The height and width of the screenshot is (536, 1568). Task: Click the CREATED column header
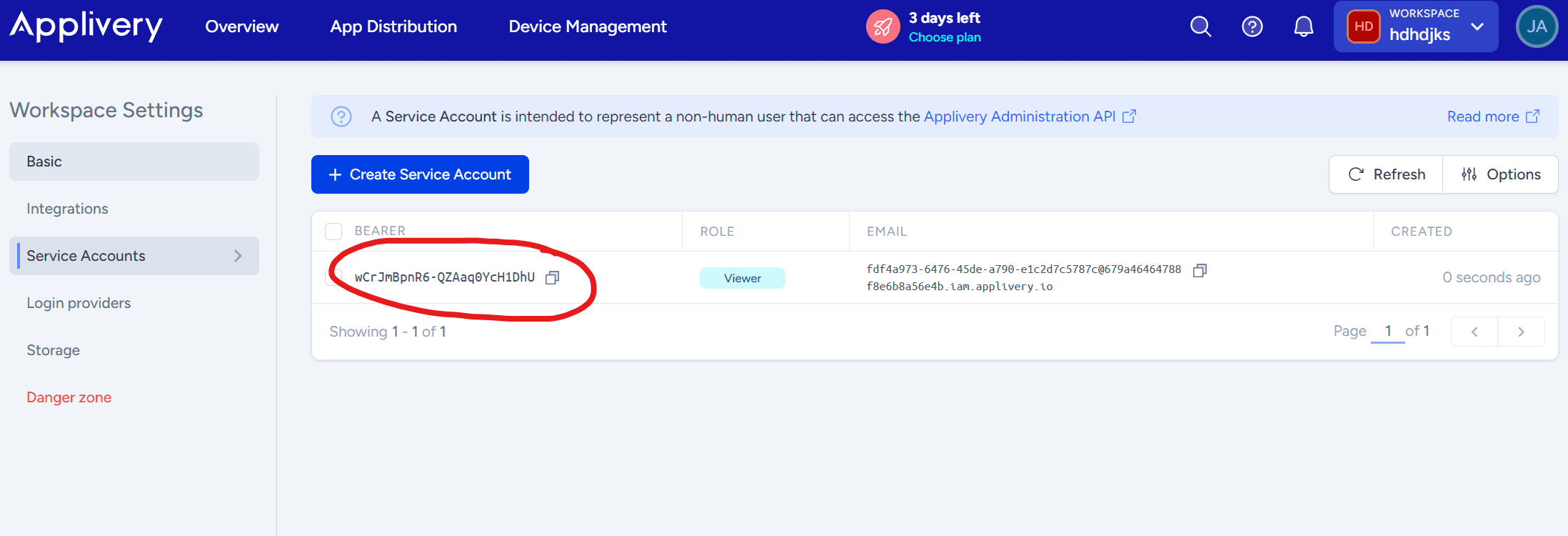click(x=1422, y=232)
